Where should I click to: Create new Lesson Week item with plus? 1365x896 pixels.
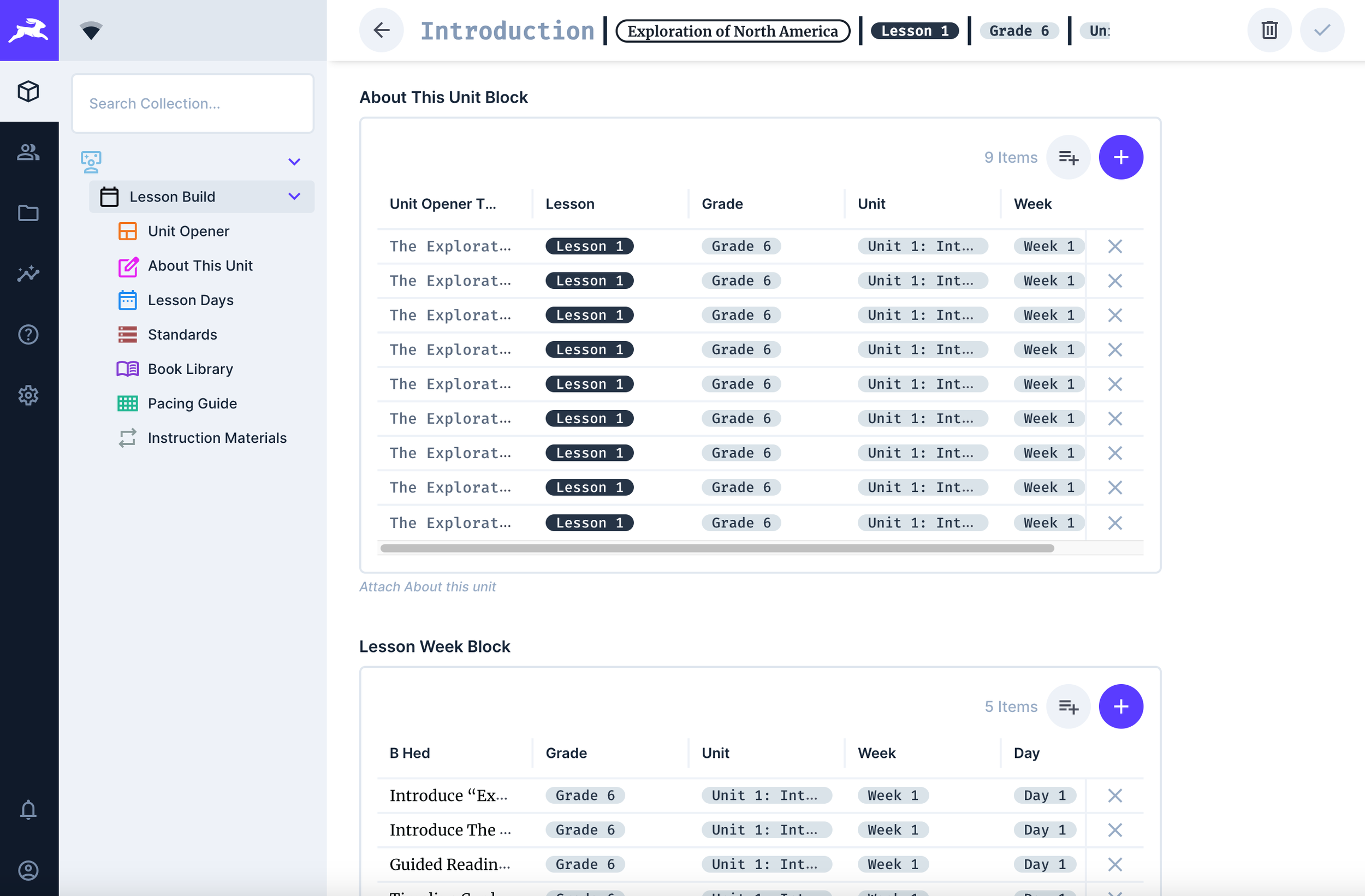pos(1121,706)
